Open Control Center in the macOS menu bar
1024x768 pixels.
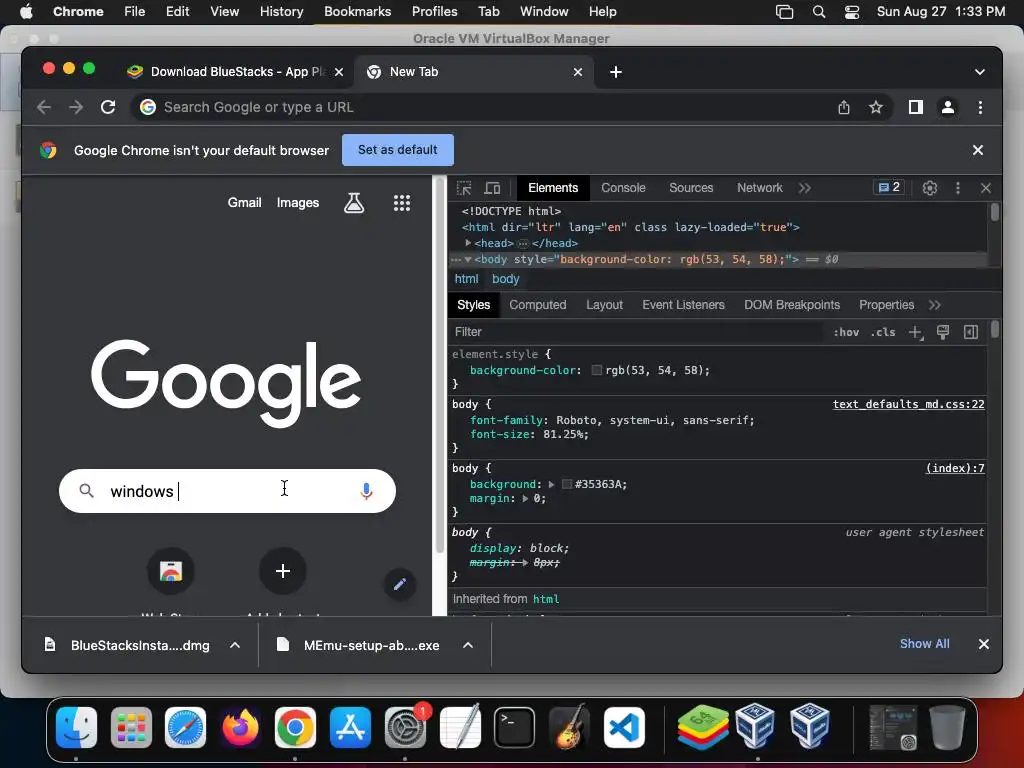(x=852, y=12)
